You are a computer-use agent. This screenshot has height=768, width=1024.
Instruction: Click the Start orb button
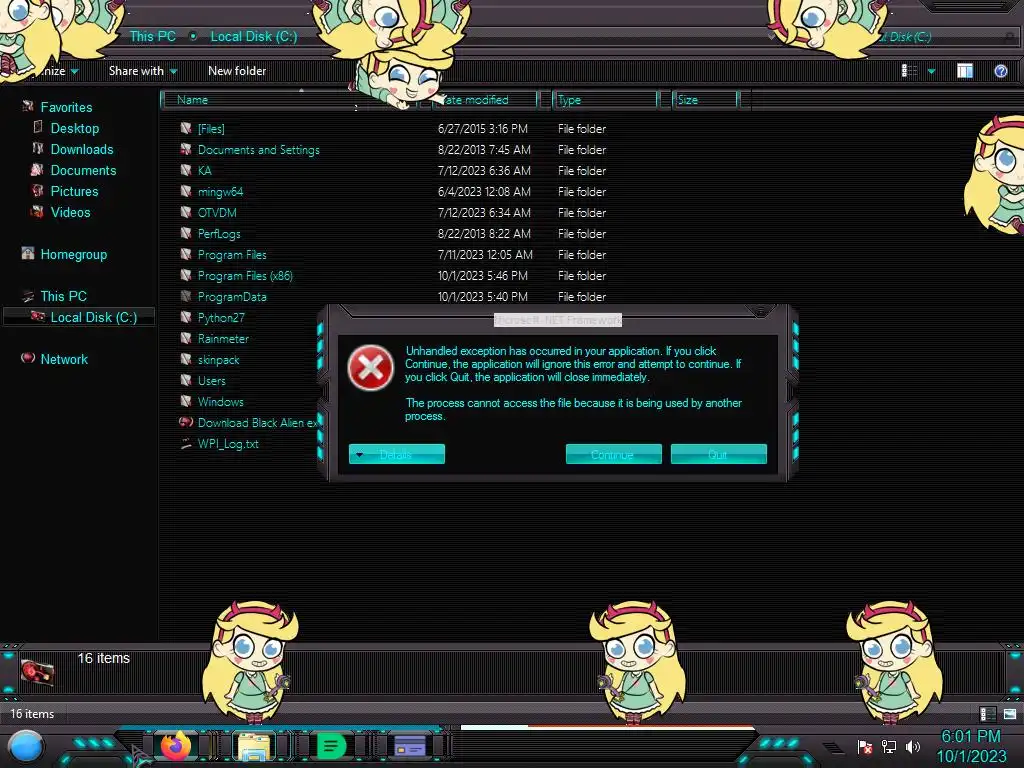tap(26, 747)
